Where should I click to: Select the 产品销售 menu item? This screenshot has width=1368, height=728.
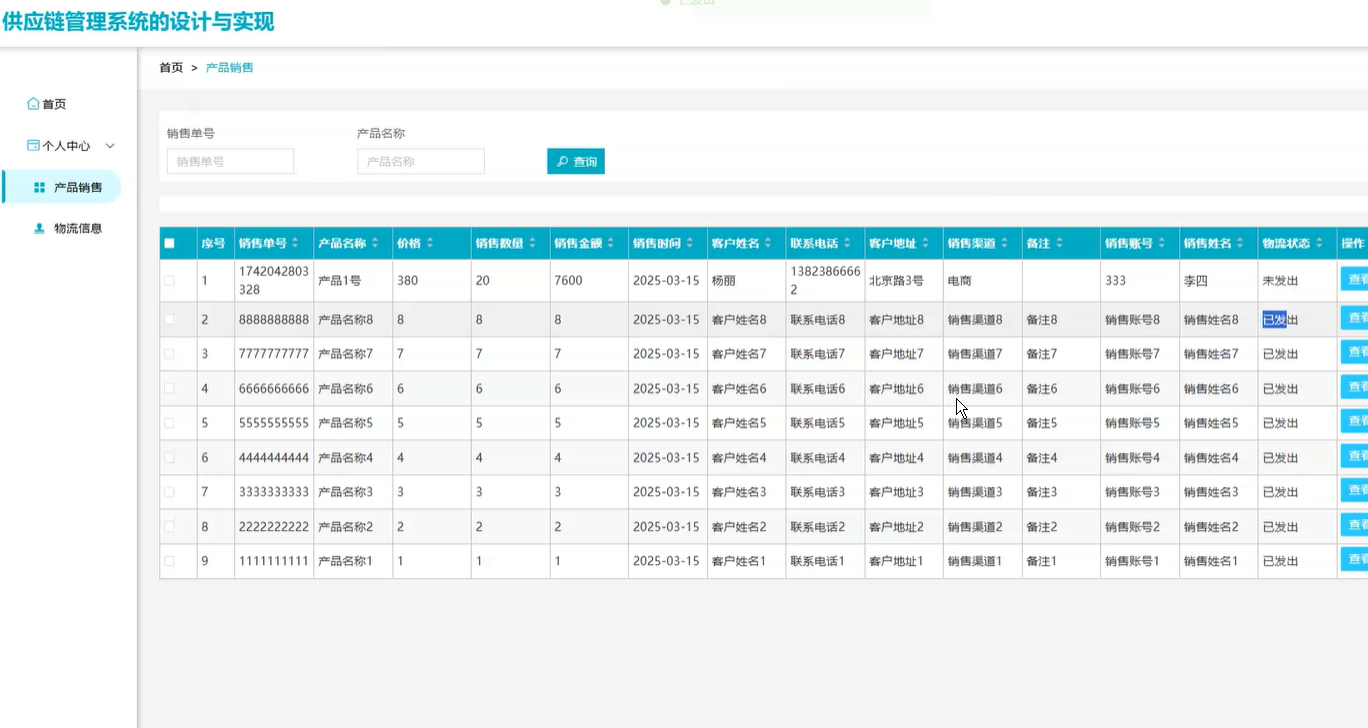(x=62, y=187)
